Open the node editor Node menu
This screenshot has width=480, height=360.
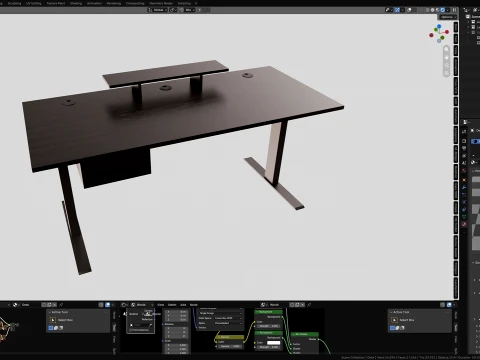[194, 305]
